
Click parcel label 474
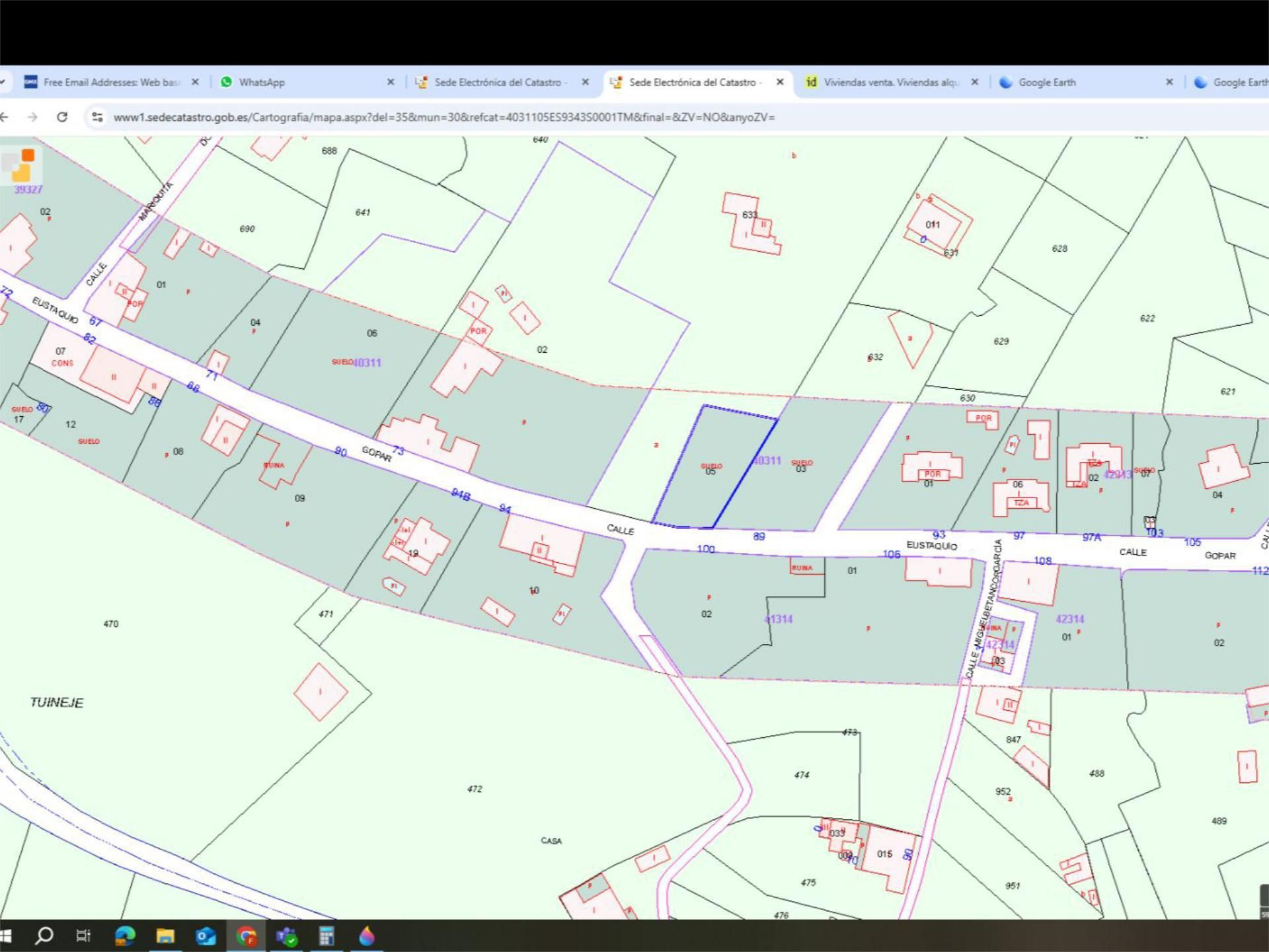(x=802, y=774)
